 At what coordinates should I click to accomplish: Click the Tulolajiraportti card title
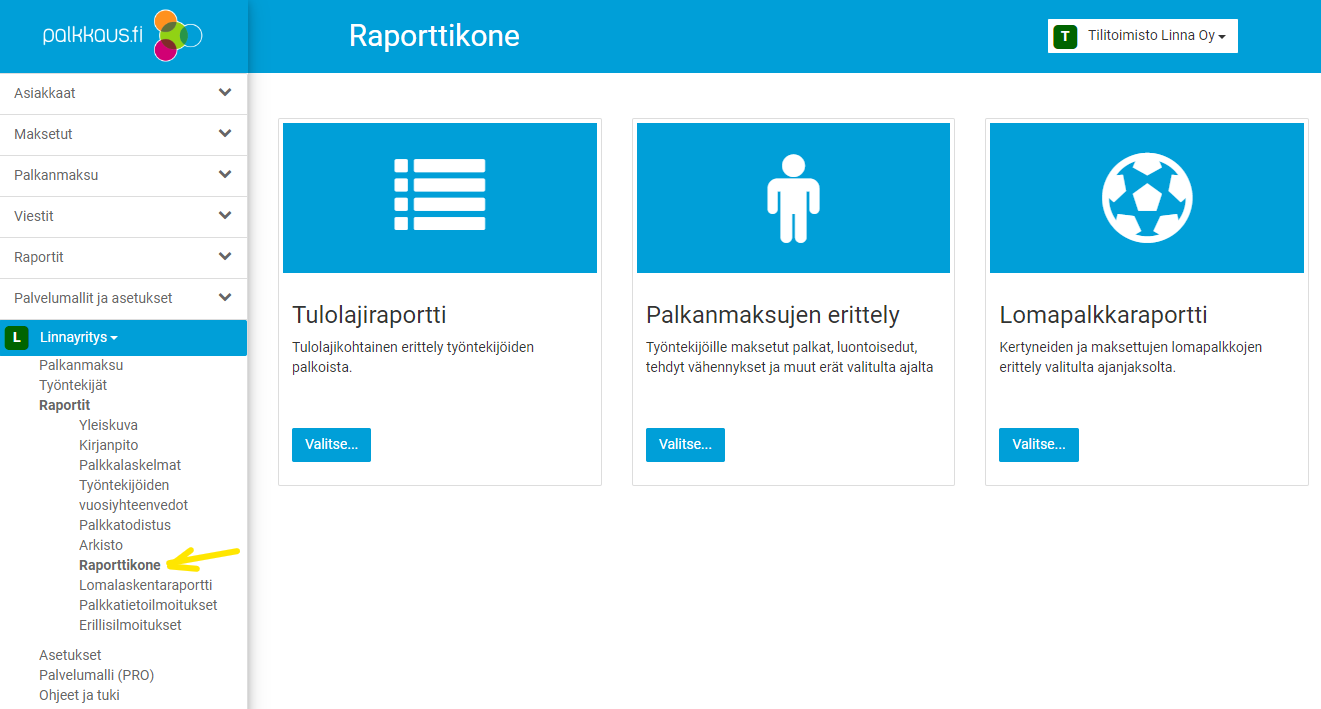click(x=369, y=315)
